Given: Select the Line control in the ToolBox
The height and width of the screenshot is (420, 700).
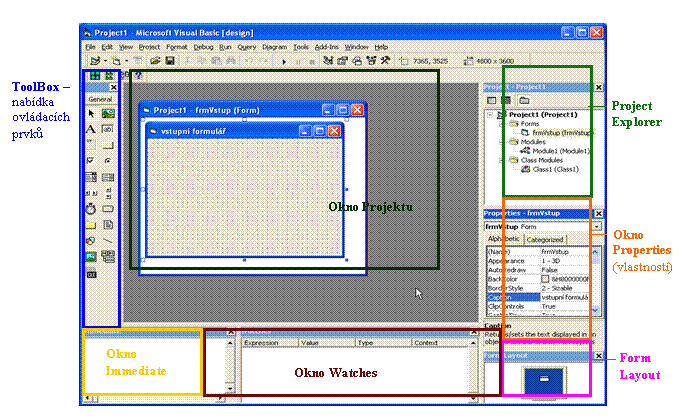Looking at the screenshot, I should coord(108,241).
